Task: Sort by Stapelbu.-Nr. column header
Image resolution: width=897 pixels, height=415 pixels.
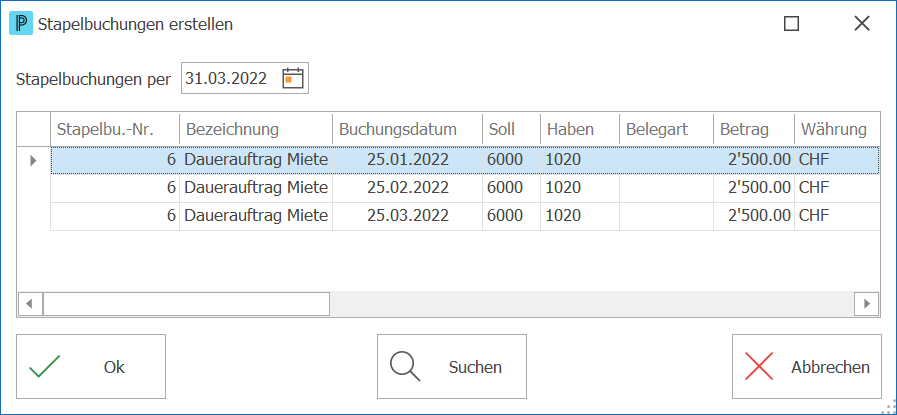Action: [115, 129]
